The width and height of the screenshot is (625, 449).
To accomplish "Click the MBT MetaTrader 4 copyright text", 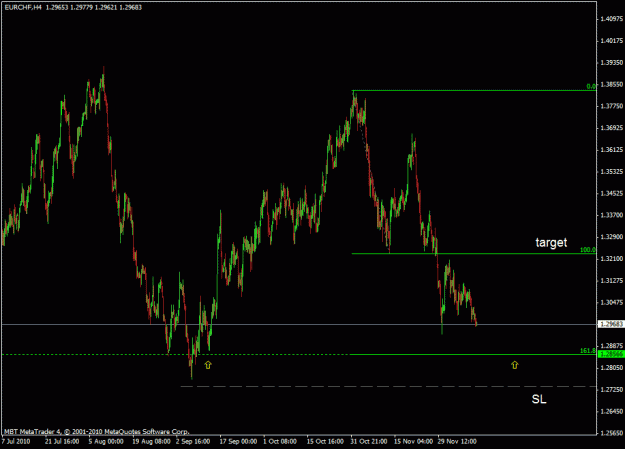I will coord(96,431).
